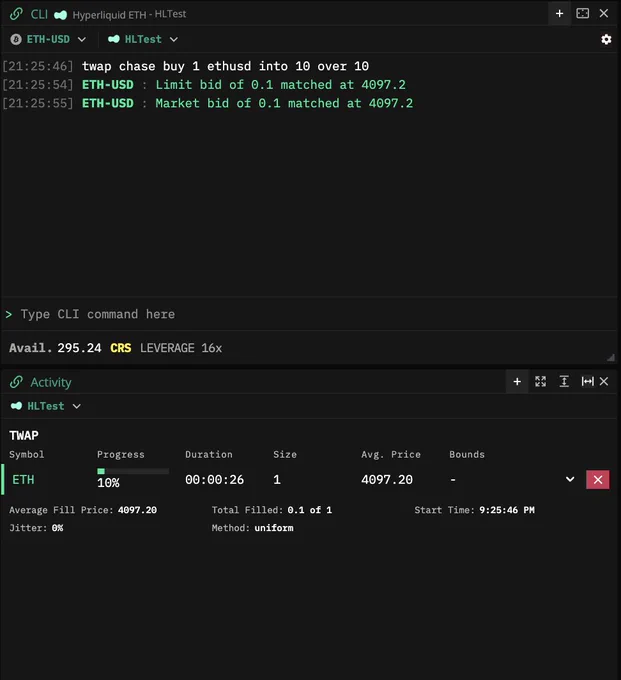Screen dimensions: 621x680
Task: Click the Progress column header
Action: pos(121,454)
